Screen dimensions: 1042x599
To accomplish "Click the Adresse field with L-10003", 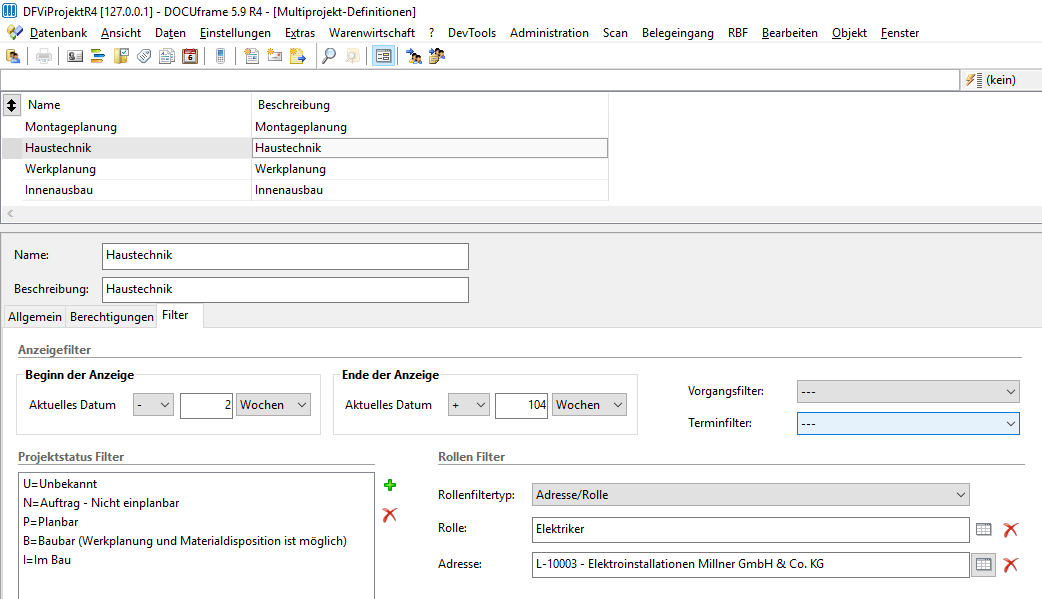I will pos(750,564).
